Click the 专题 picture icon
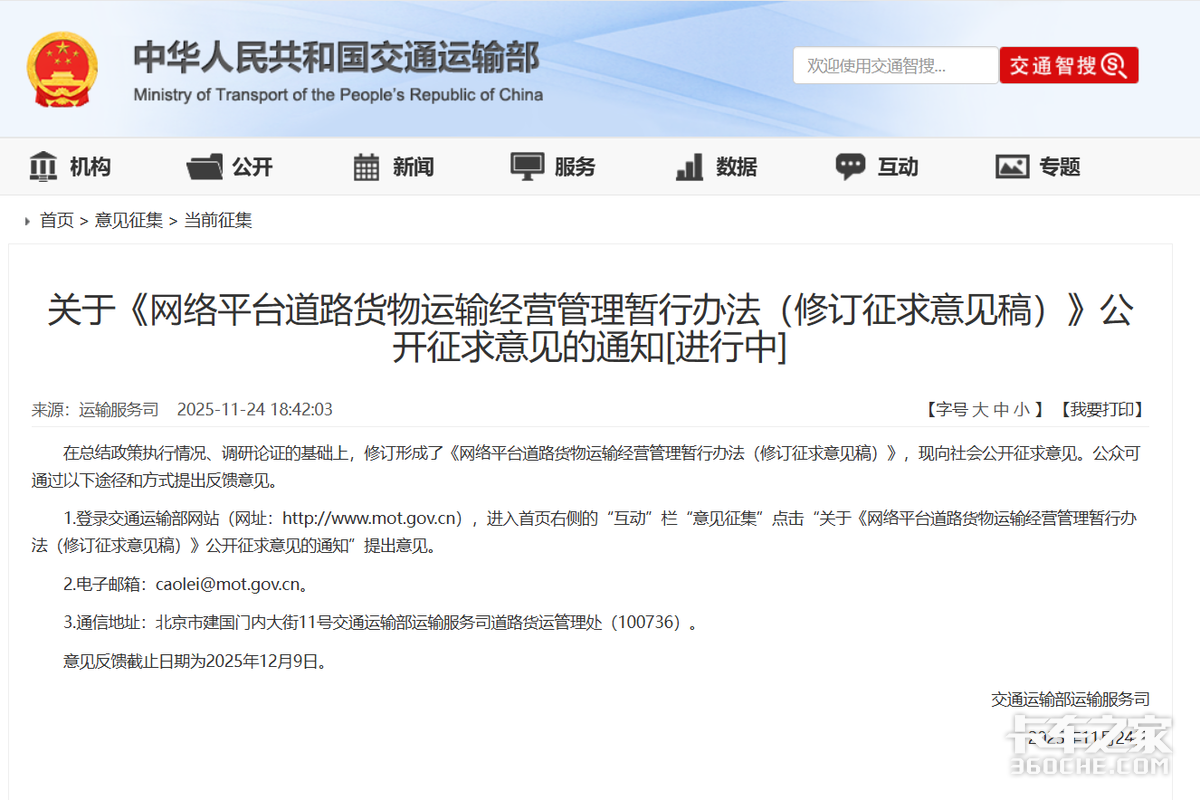Image resolution: width=1200 pixels, height=800 pixels. (x=1012, y=167)
